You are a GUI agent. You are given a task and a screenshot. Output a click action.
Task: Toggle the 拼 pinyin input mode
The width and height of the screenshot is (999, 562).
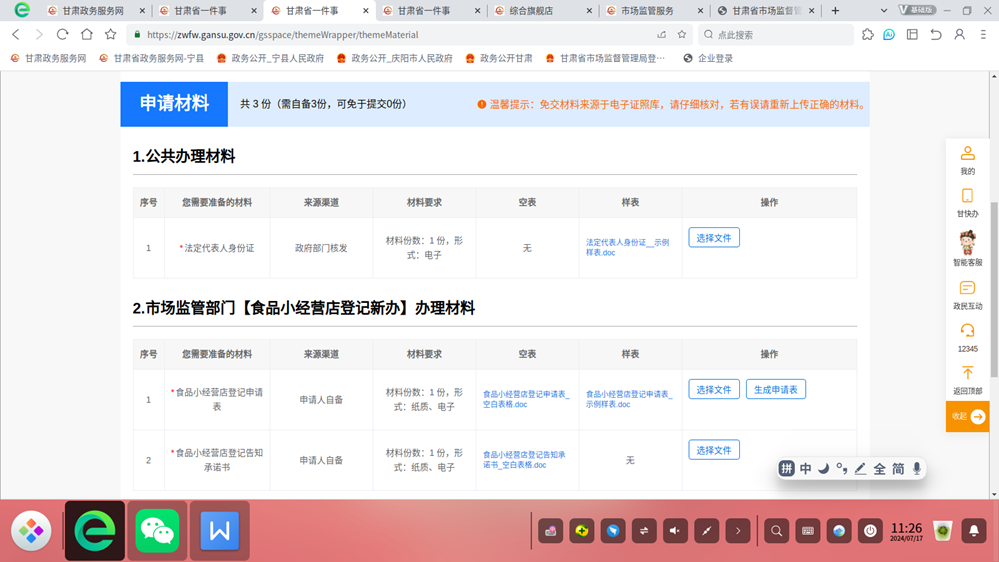click(x=787, y=469)
